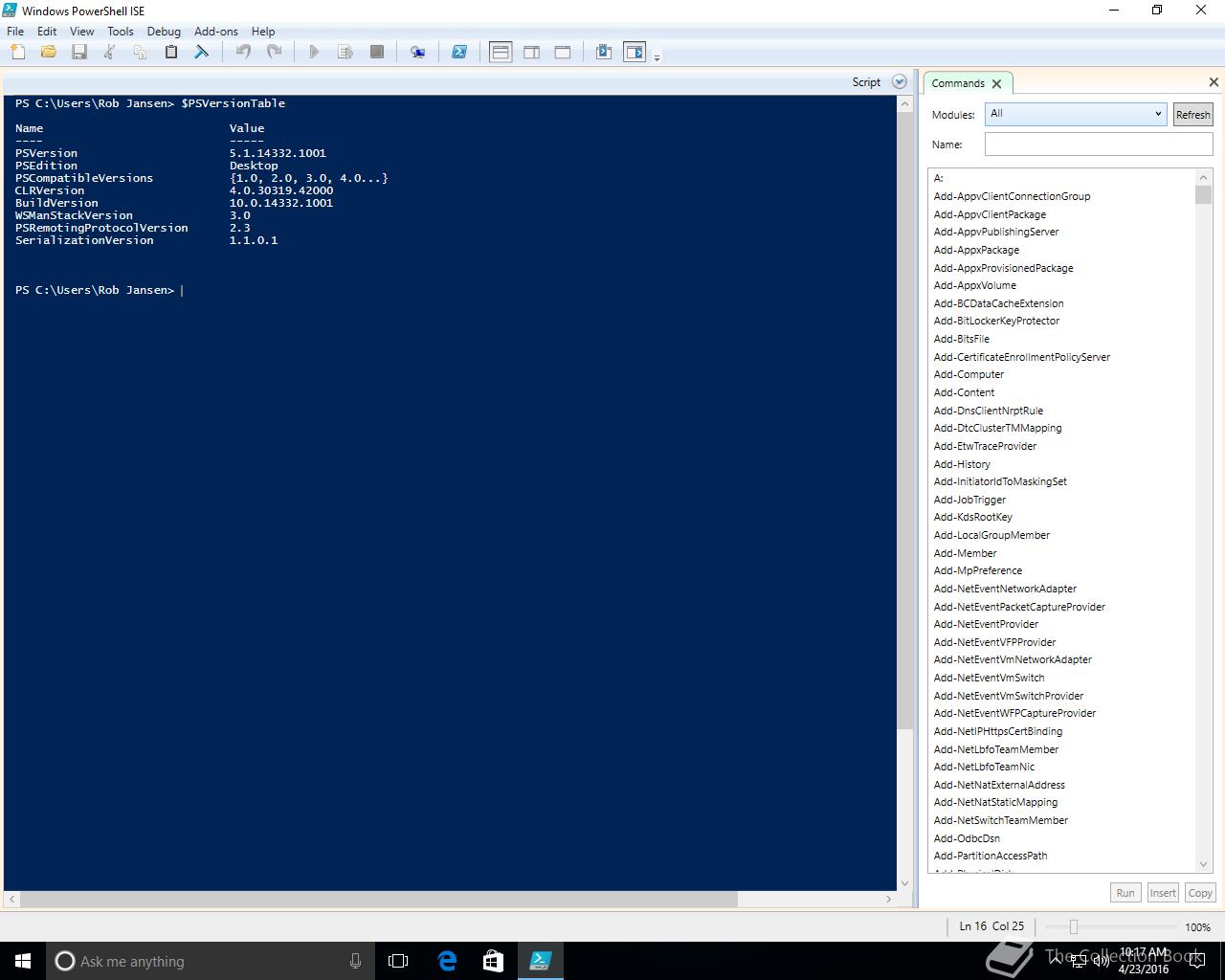Viewport: 1225px width, 980px height.
Task: Click the Cut scissors icon
Action: (x=110, y=52)
